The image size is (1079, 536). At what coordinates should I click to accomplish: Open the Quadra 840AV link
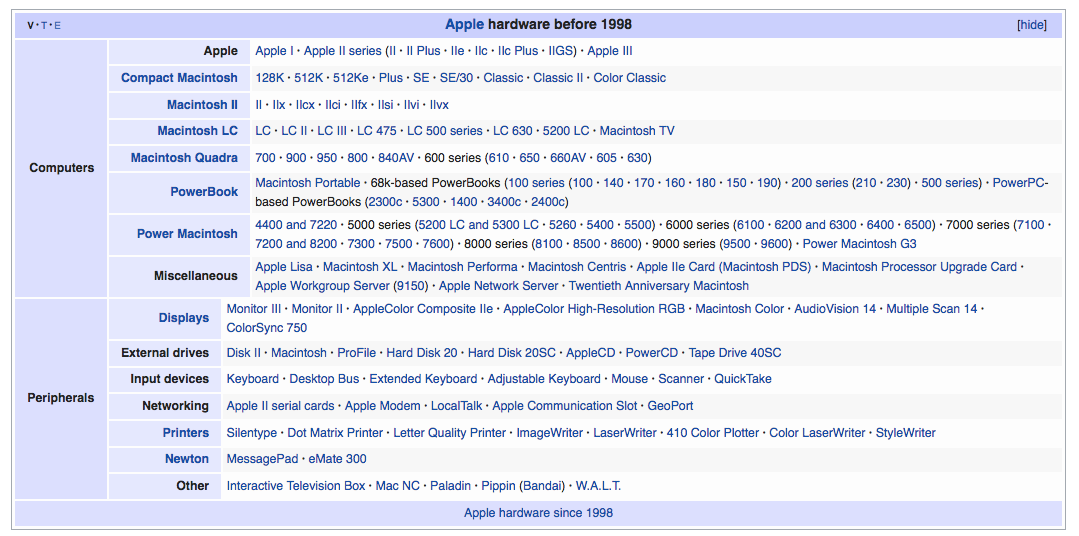click(x=396, y=158)
